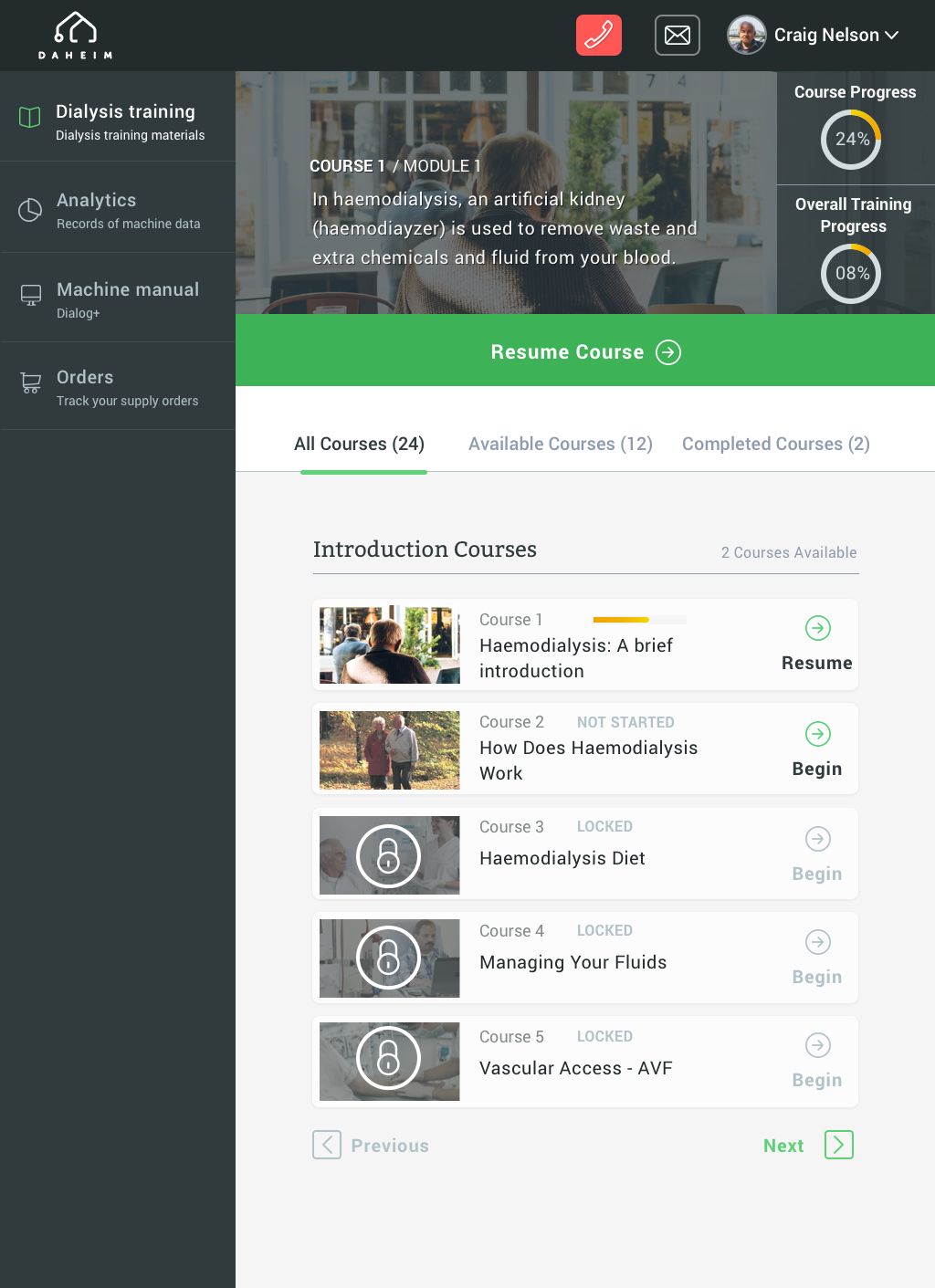
Task: Begin the How Does Haemodialysis Work course
Action: [x=817, y=734]
